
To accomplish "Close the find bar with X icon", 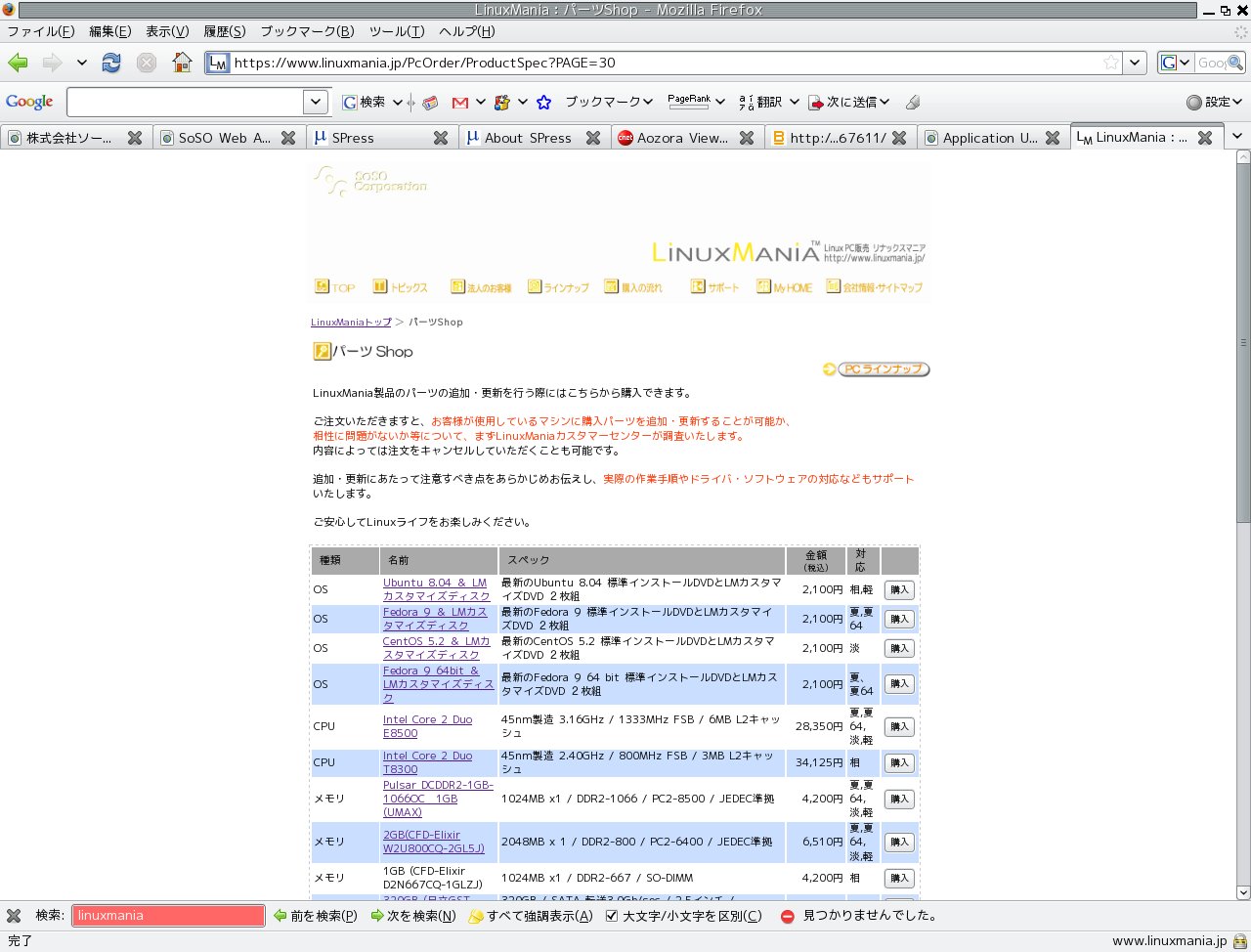I will coord(14,916).
